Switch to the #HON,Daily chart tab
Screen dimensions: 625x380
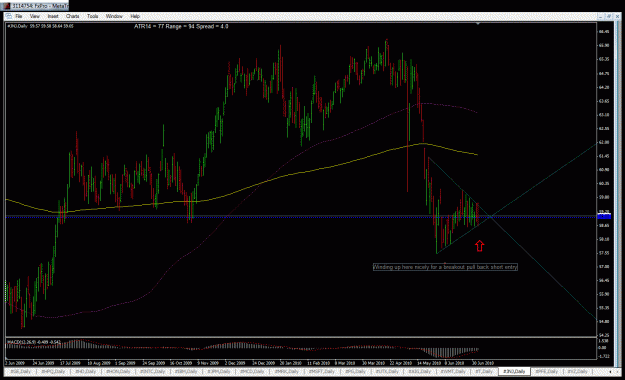pyautogui.click(x=118, y=371)
